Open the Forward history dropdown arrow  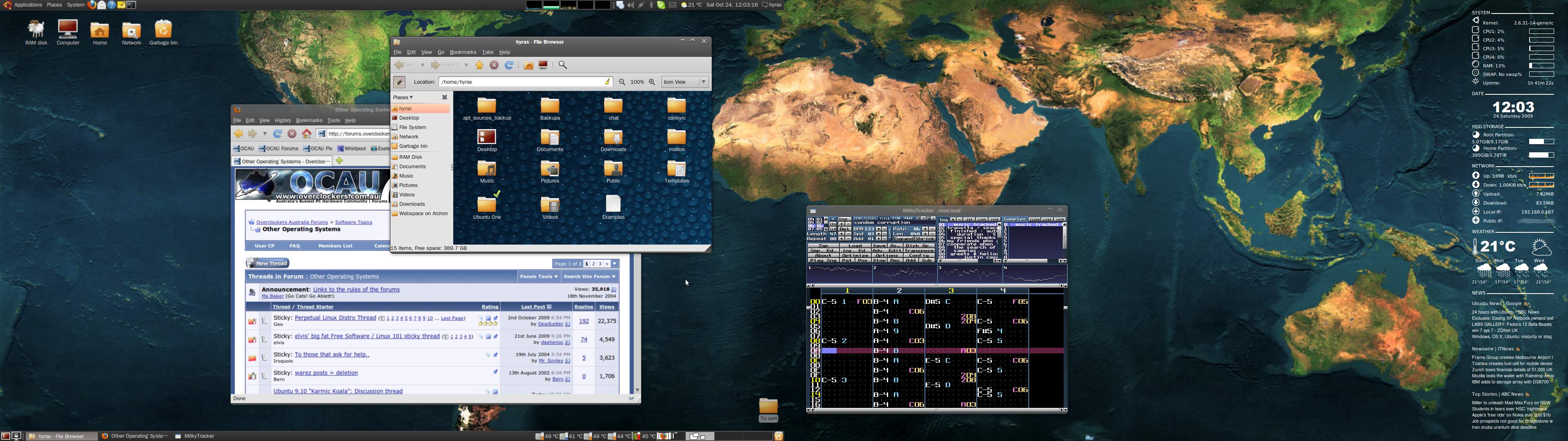(x=466, y=65)
